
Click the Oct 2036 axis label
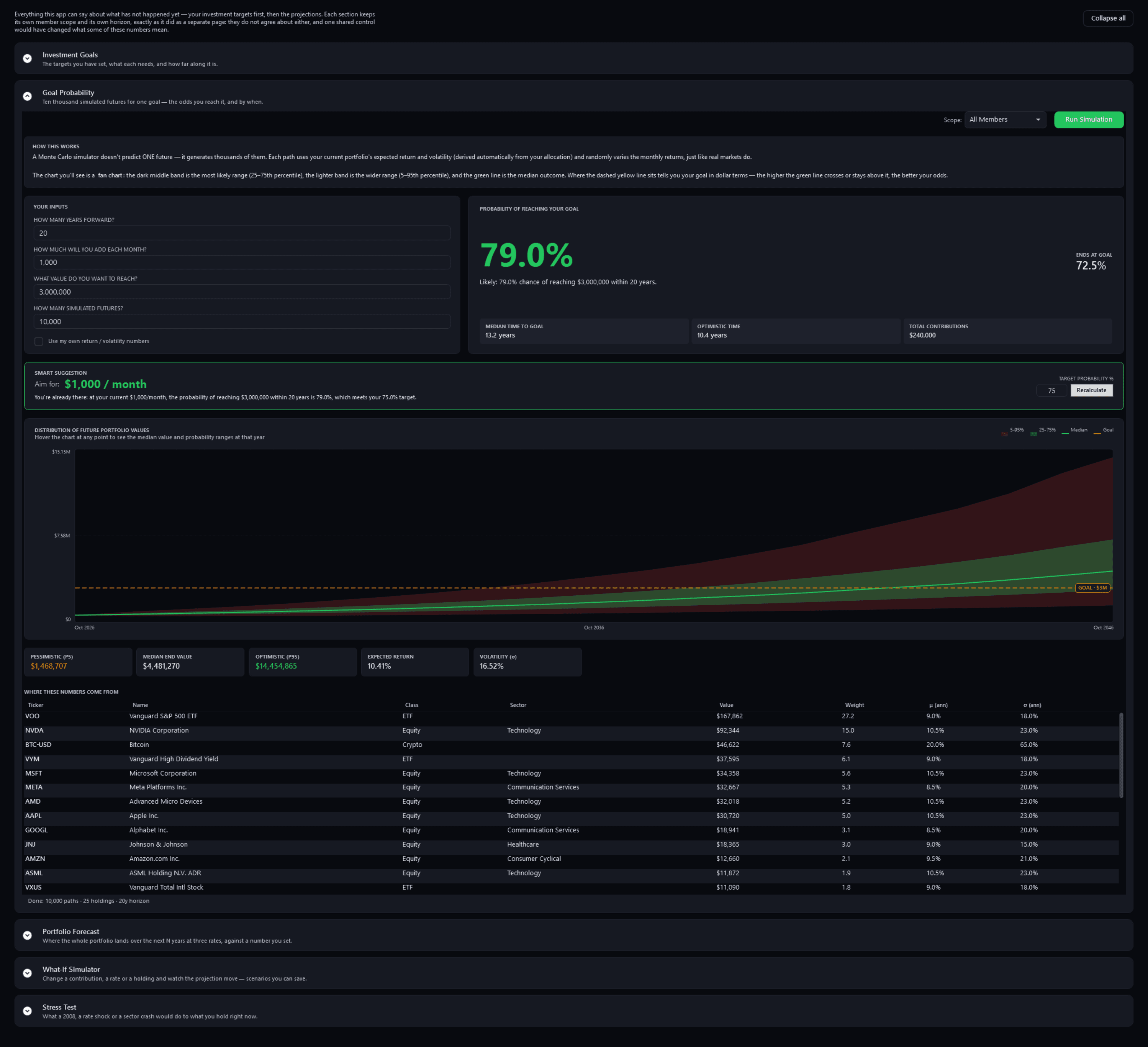point(593,628)
